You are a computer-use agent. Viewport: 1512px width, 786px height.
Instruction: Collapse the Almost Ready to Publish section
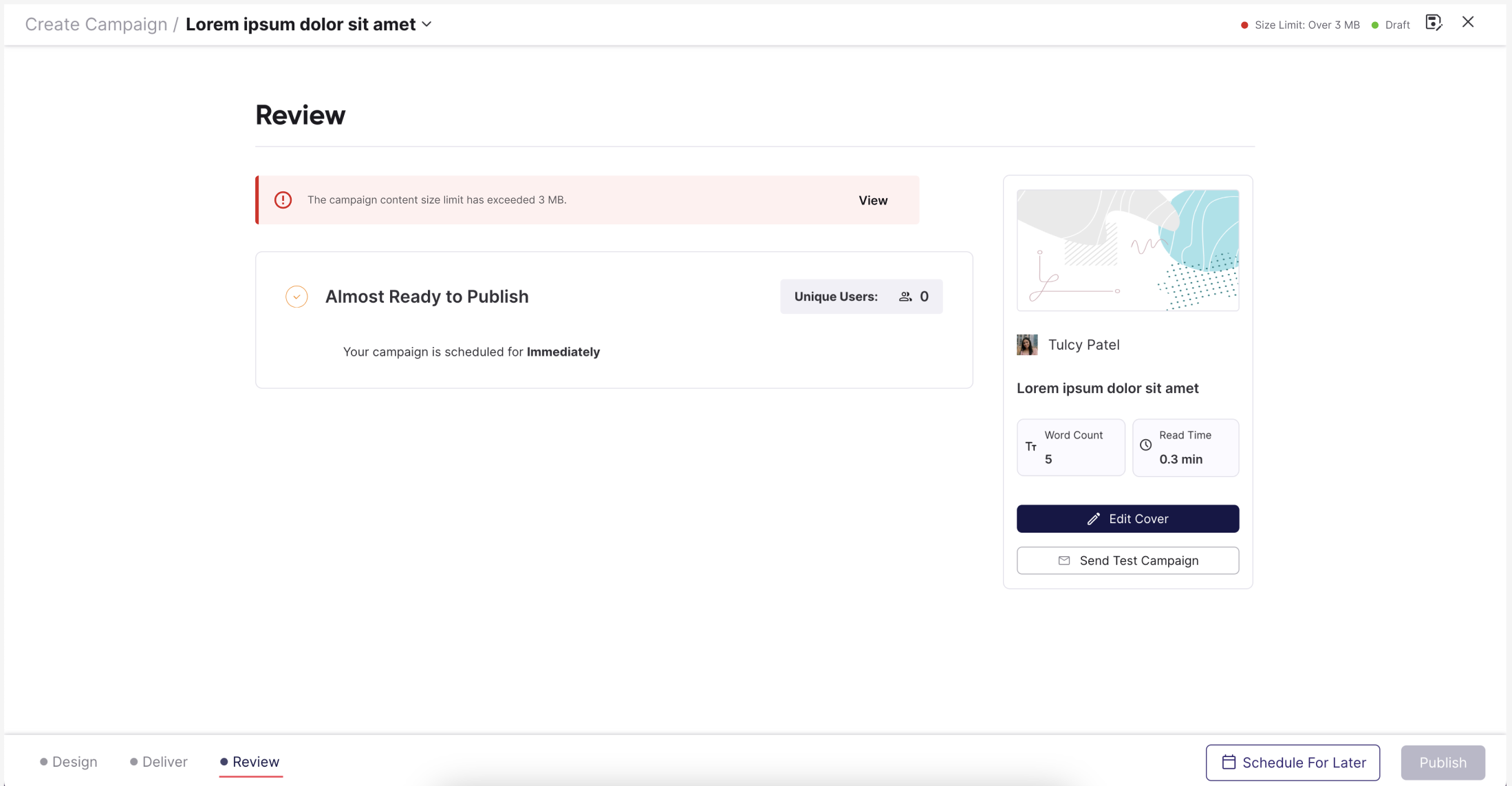(x=296, y=297)
